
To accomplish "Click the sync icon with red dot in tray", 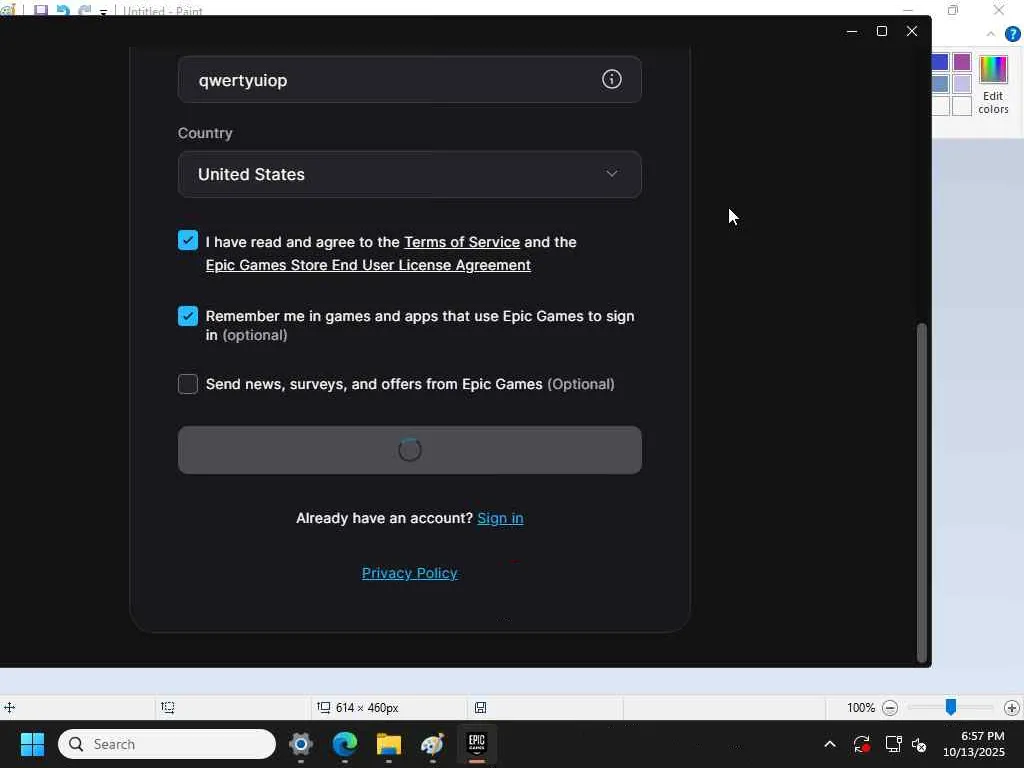I will click(x=861, y=744).
